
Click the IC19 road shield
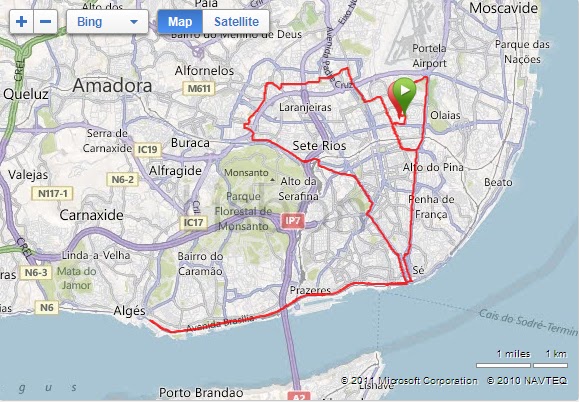tap(147, 150)
